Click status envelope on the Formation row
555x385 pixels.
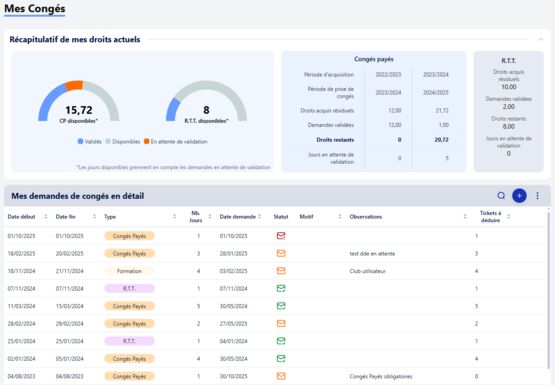click(x=281, y=271)
